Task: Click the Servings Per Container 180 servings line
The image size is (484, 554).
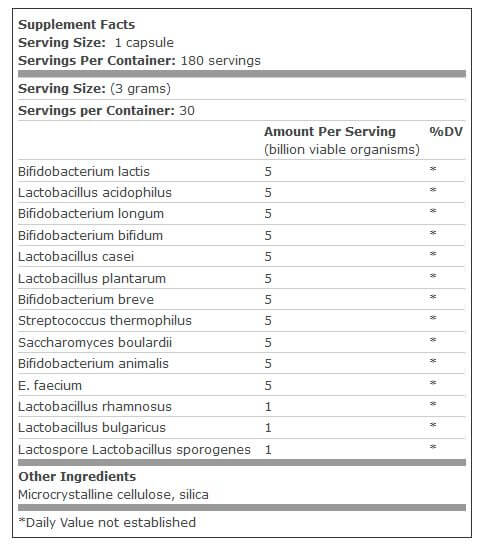Action: [x=139, y=61]
